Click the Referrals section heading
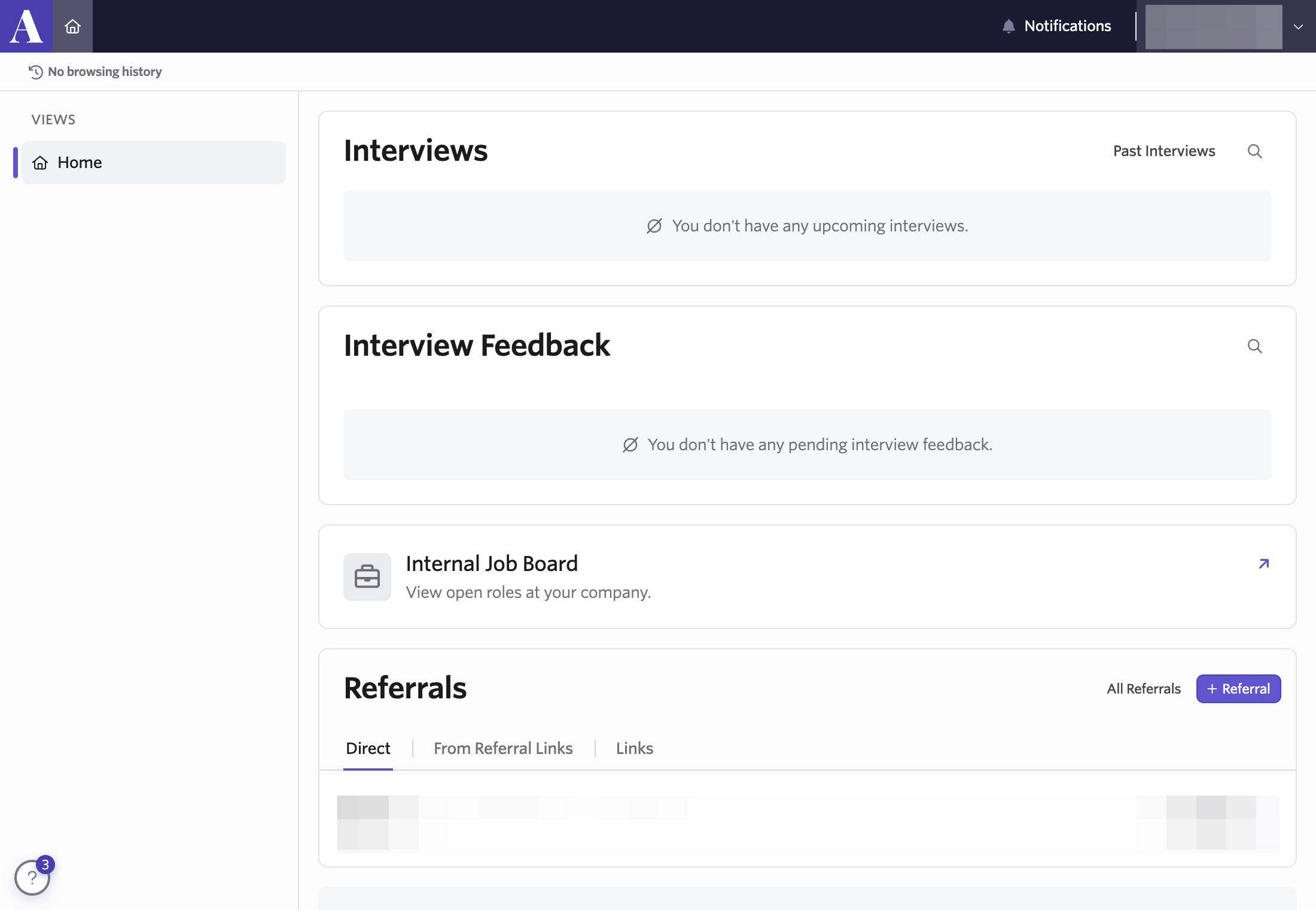1316x910 pixels. tap(405, 688)
